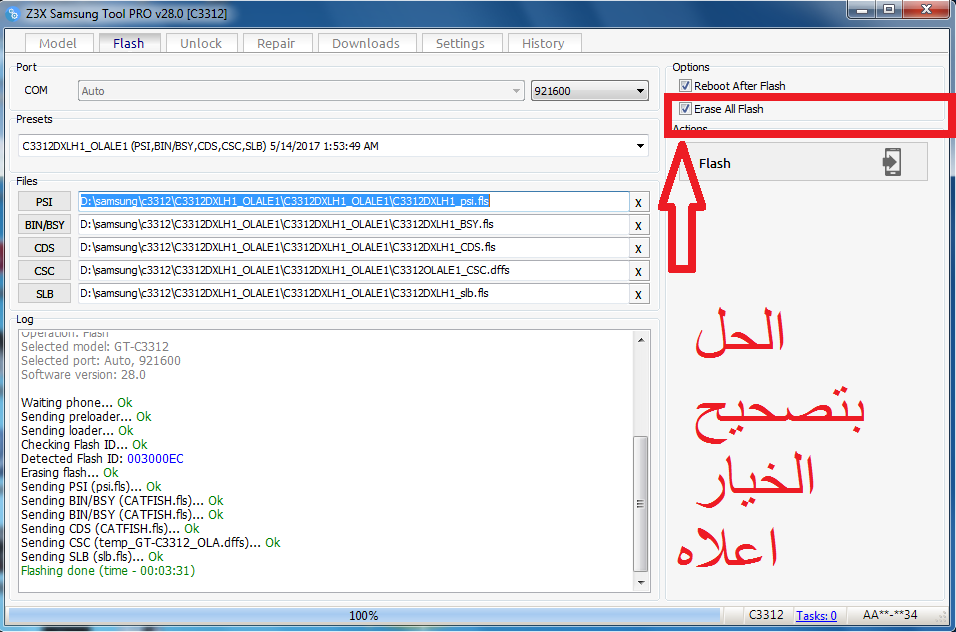
Task: Click the CDS.fls file path field
Action: point(354,248)
